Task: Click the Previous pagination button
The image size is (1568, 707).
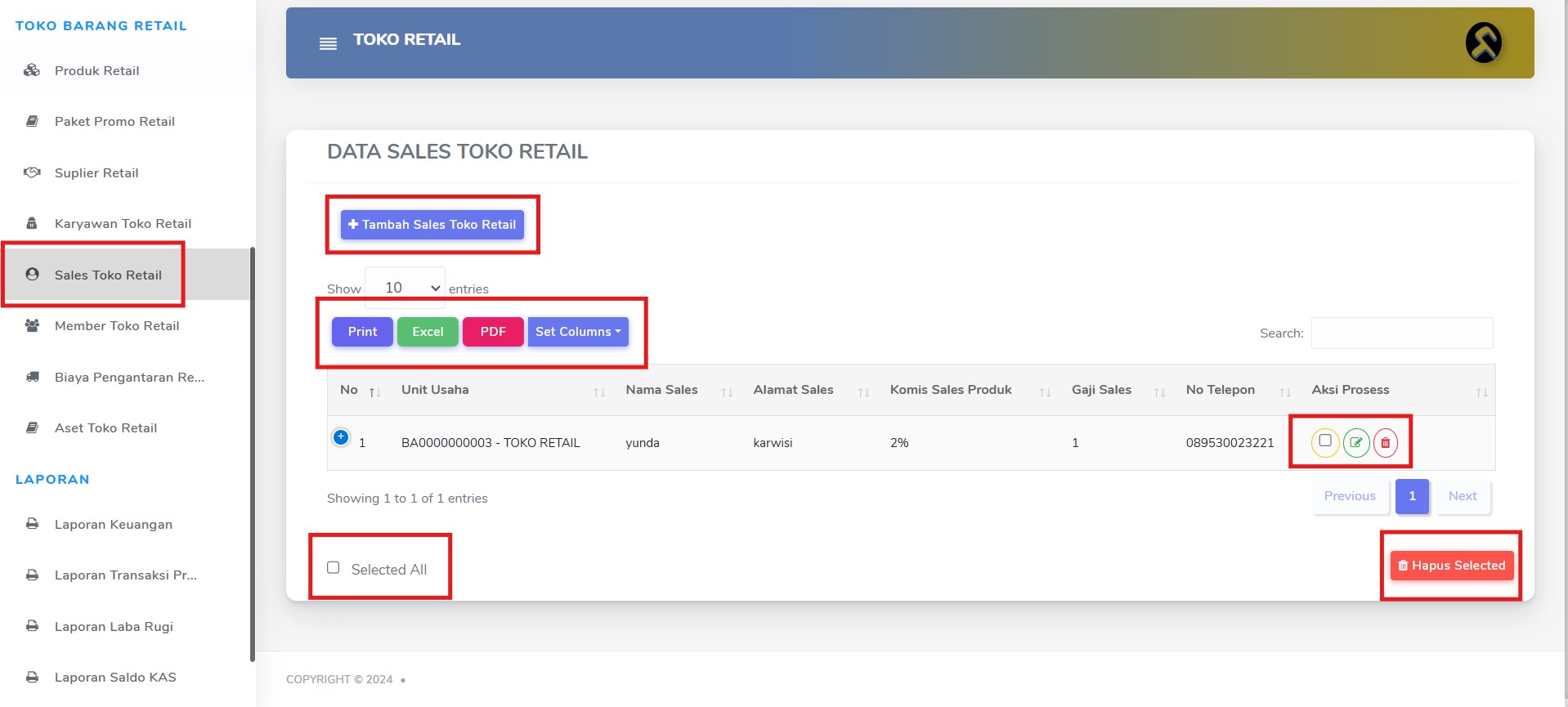Action: [1350, 496]
